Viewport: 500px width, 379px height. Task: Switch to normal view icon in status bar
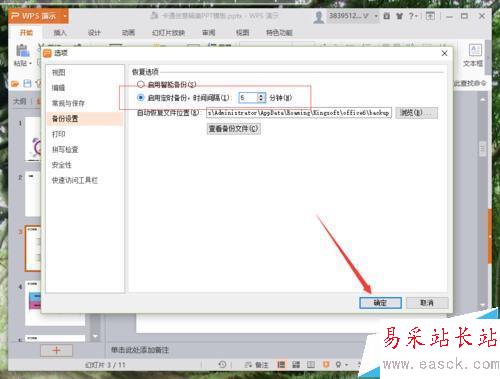281,364
